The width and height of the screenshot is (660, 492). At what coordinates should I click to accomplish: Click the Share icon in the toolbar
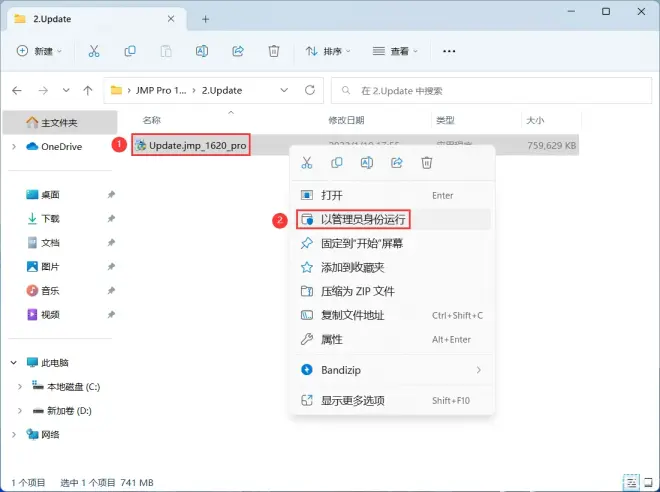tap(238, 51)
